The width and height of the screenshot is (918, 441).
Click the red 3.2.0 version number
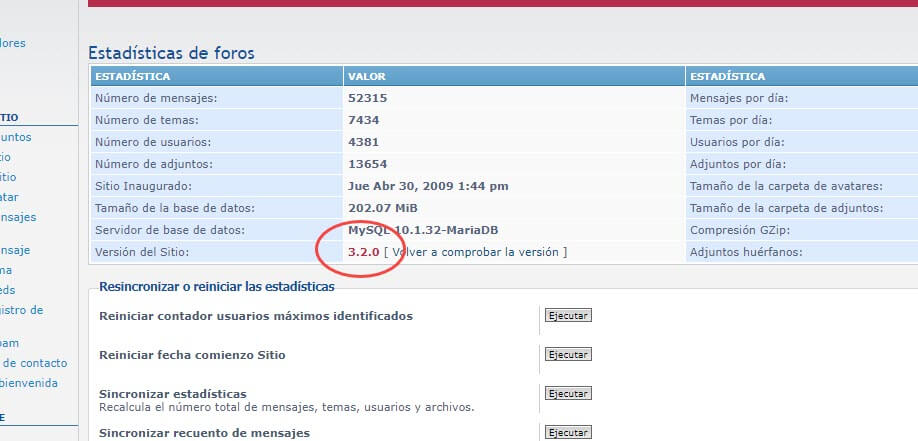point(363,252)
